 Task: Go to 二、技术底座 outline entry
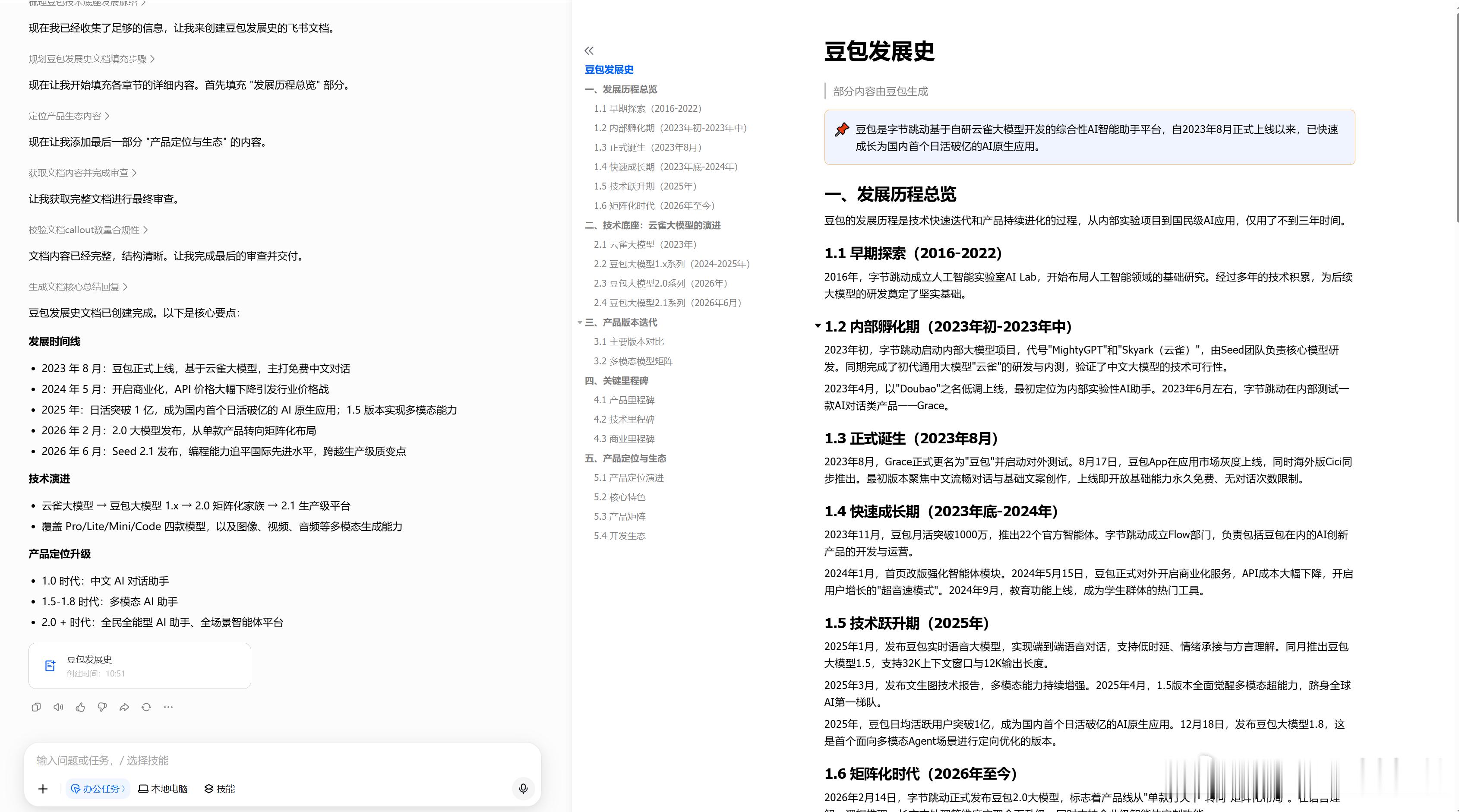coord(653,225)
